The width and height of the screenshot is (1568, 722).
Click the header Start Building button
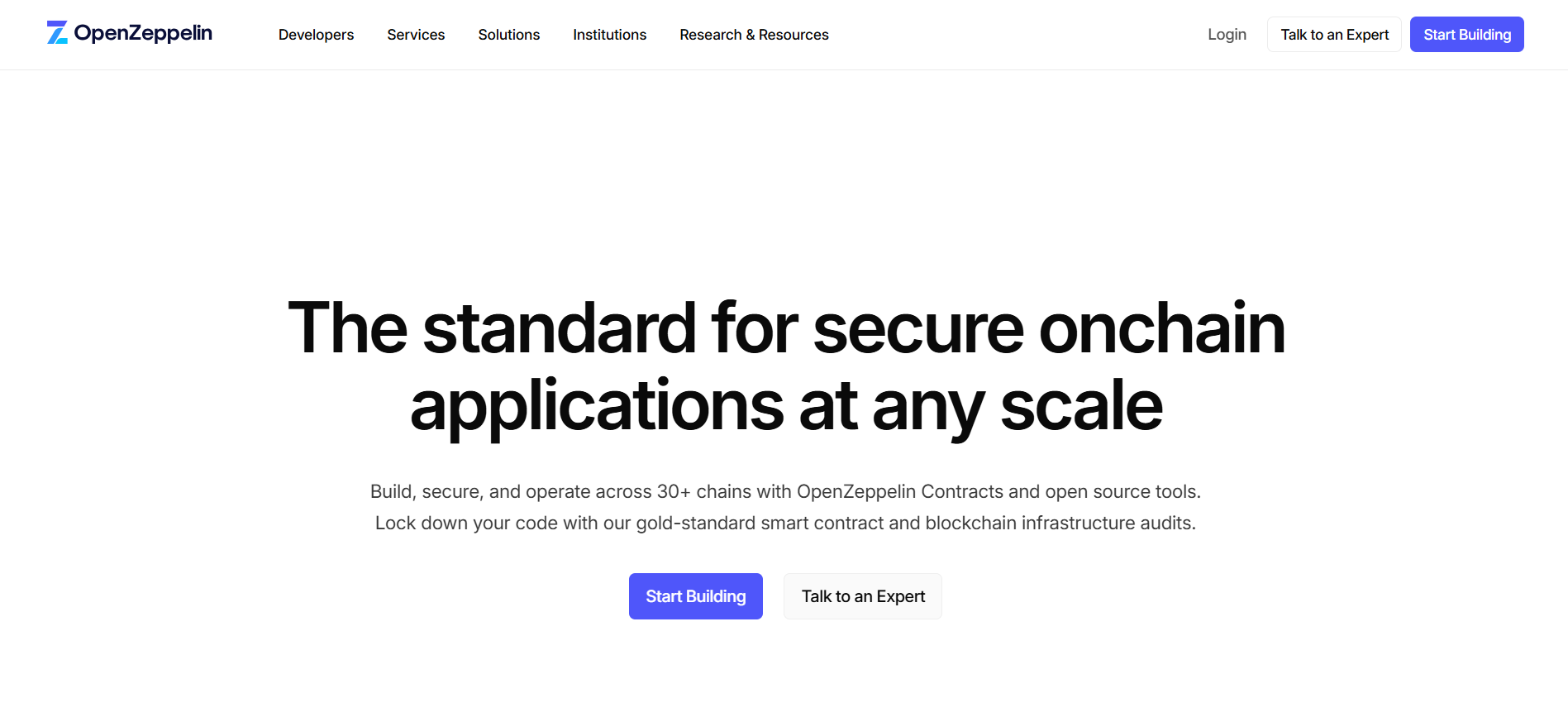tap(1466, 35)
